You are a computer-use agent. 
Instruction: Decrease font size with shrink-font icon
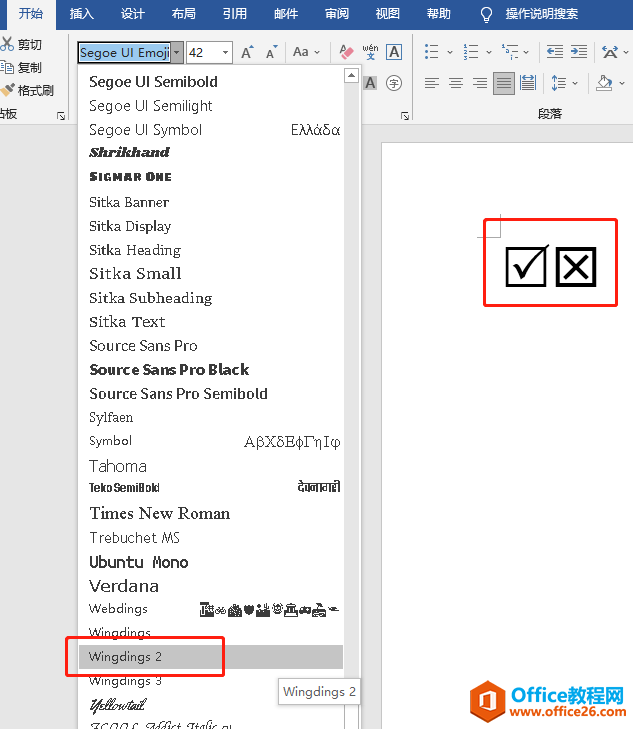pos(271,52)
